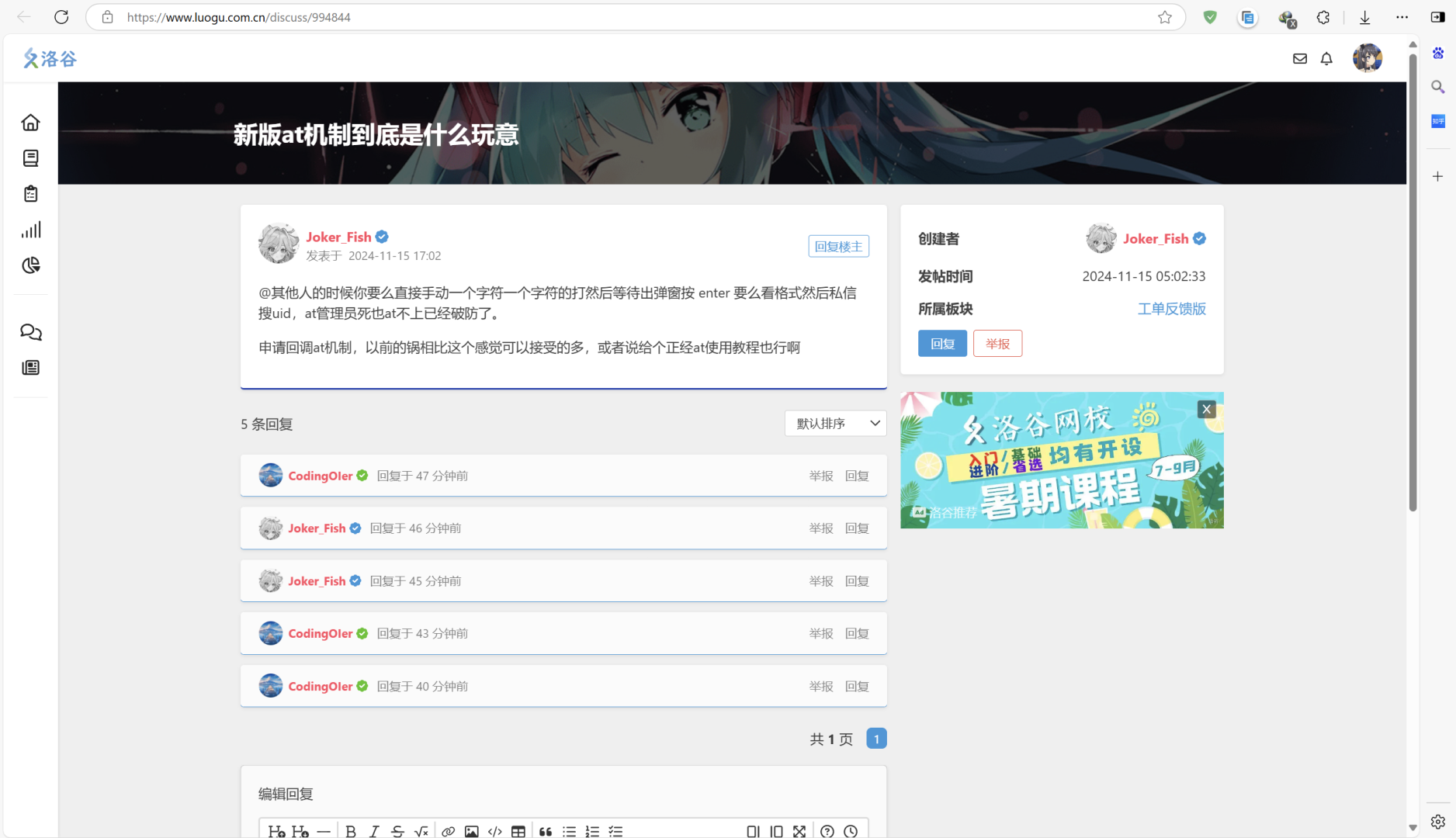The image size is (1456, 838).
Task: Insert a link in reply editor
Action: [448, 831]
